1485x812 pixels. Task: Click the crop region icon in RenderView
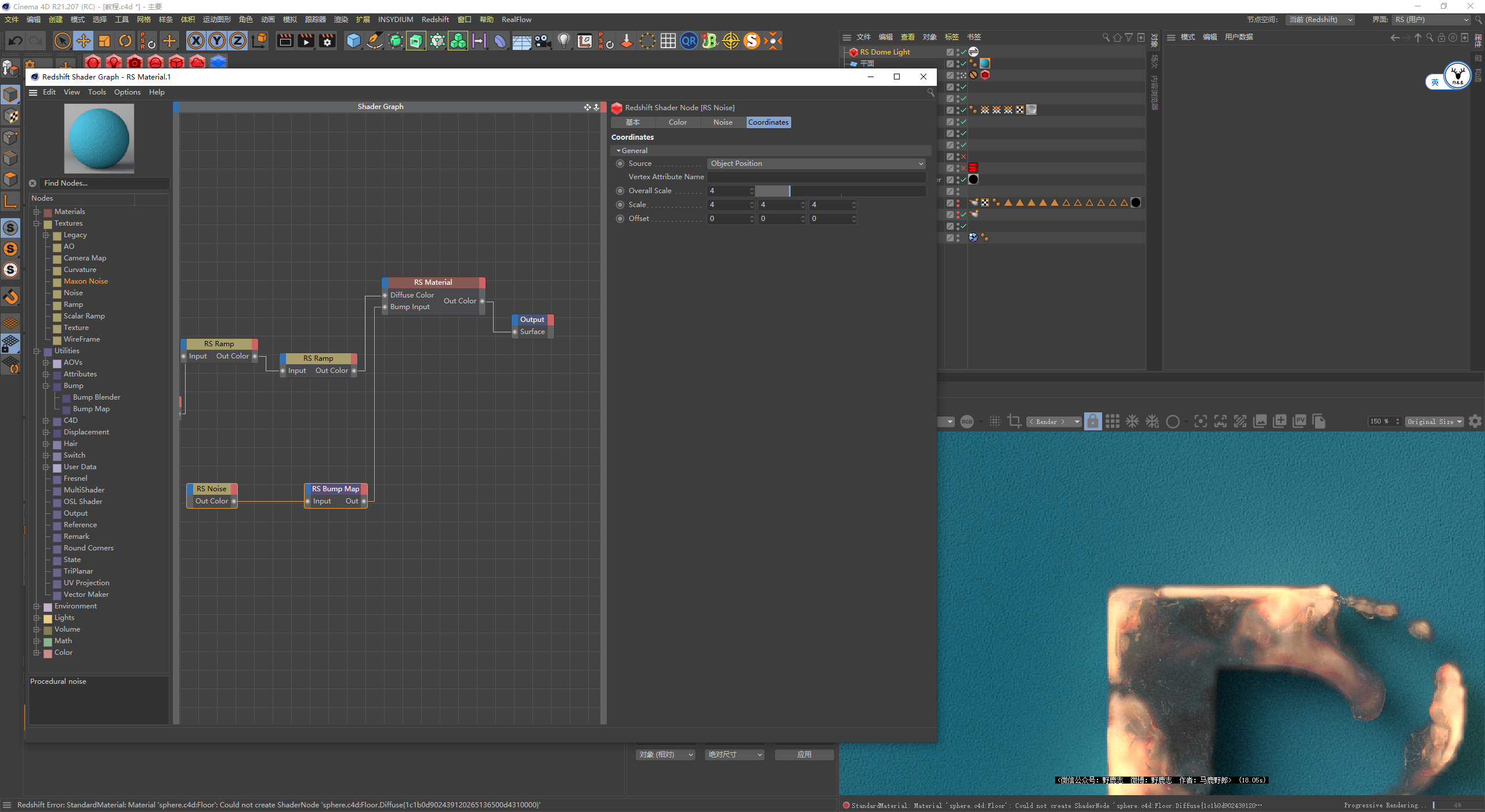(1014, 422)
